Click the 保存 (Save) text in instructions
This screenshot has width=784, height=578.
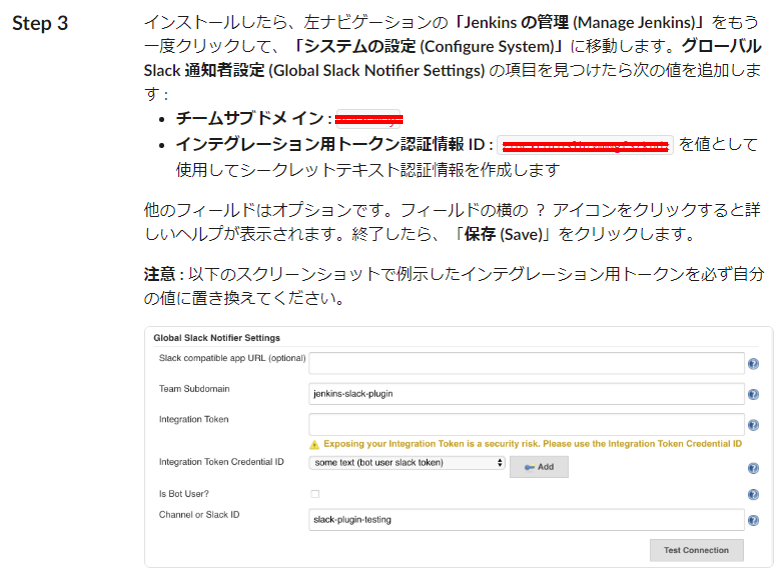pyautogui.click(x=503, y=234)
